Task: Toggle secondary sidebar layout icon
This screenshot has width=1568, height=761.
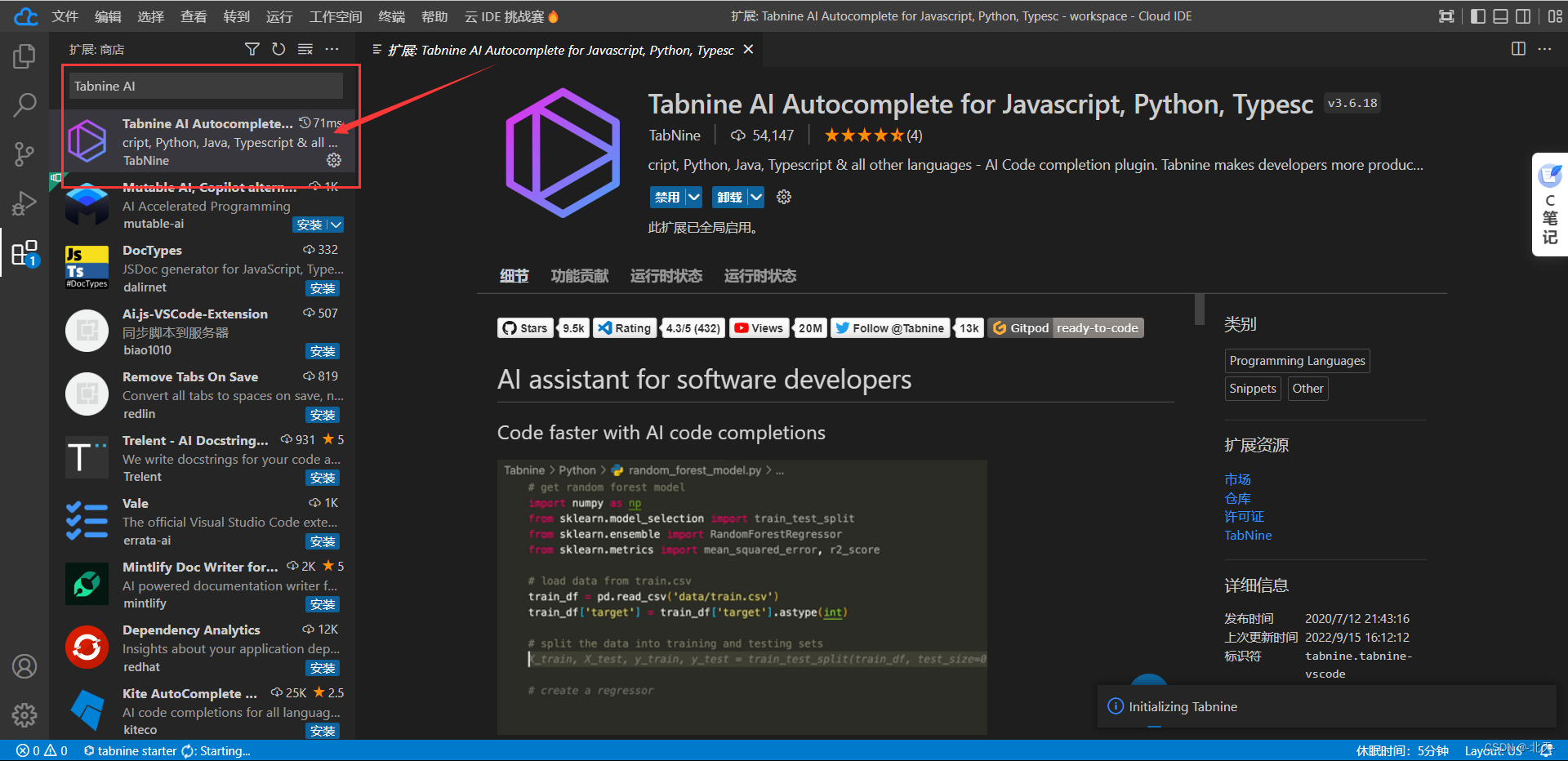Action: (x=1523, y=16)
